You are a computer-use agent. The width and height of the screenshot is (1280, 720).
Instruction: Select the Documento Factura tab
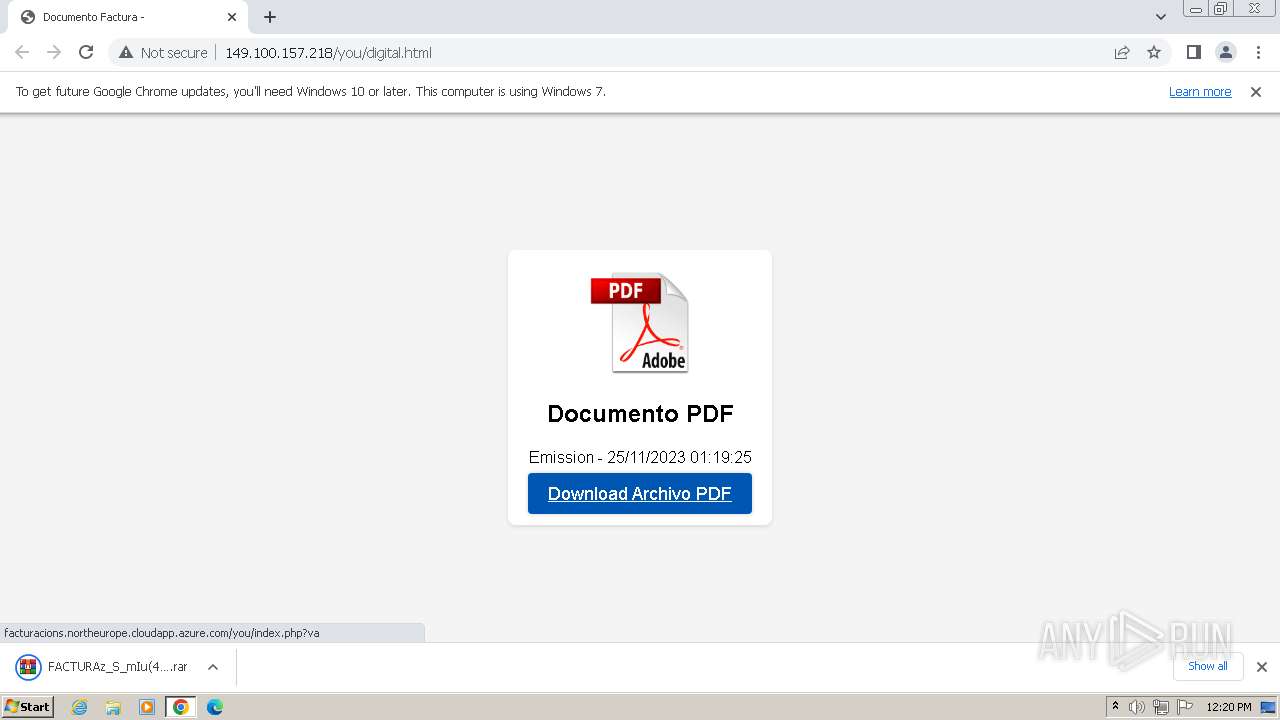(127, 17)
